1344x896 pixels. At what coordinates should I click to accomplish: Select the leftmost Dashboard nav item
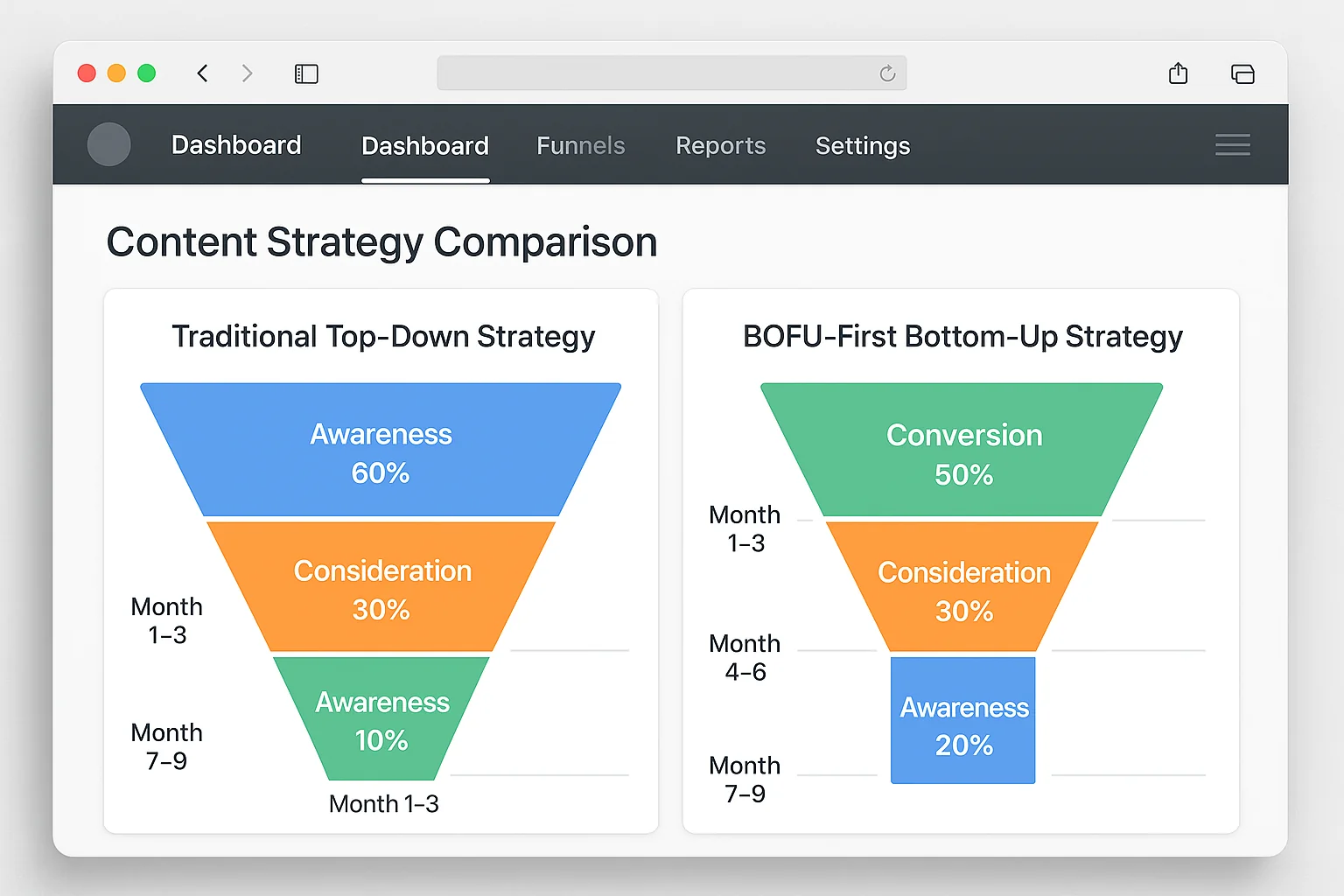[235, 146]
